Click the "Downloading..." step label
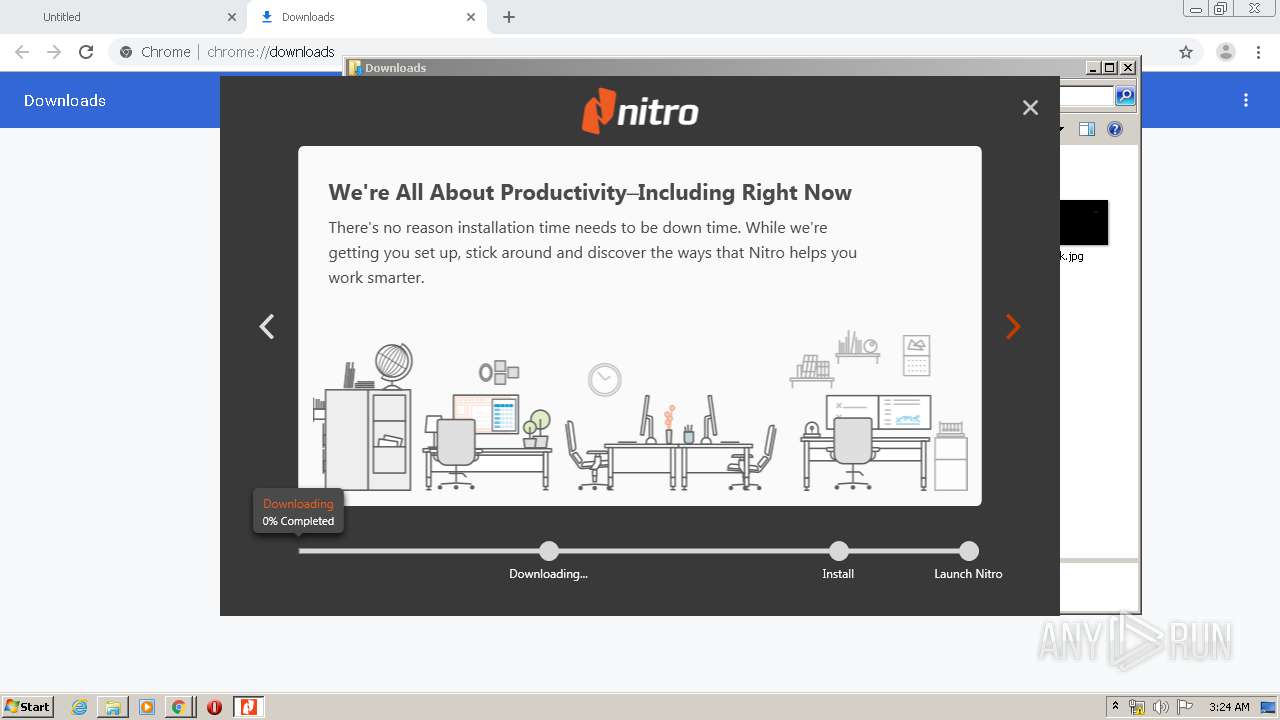 click(x=548, y=574)
